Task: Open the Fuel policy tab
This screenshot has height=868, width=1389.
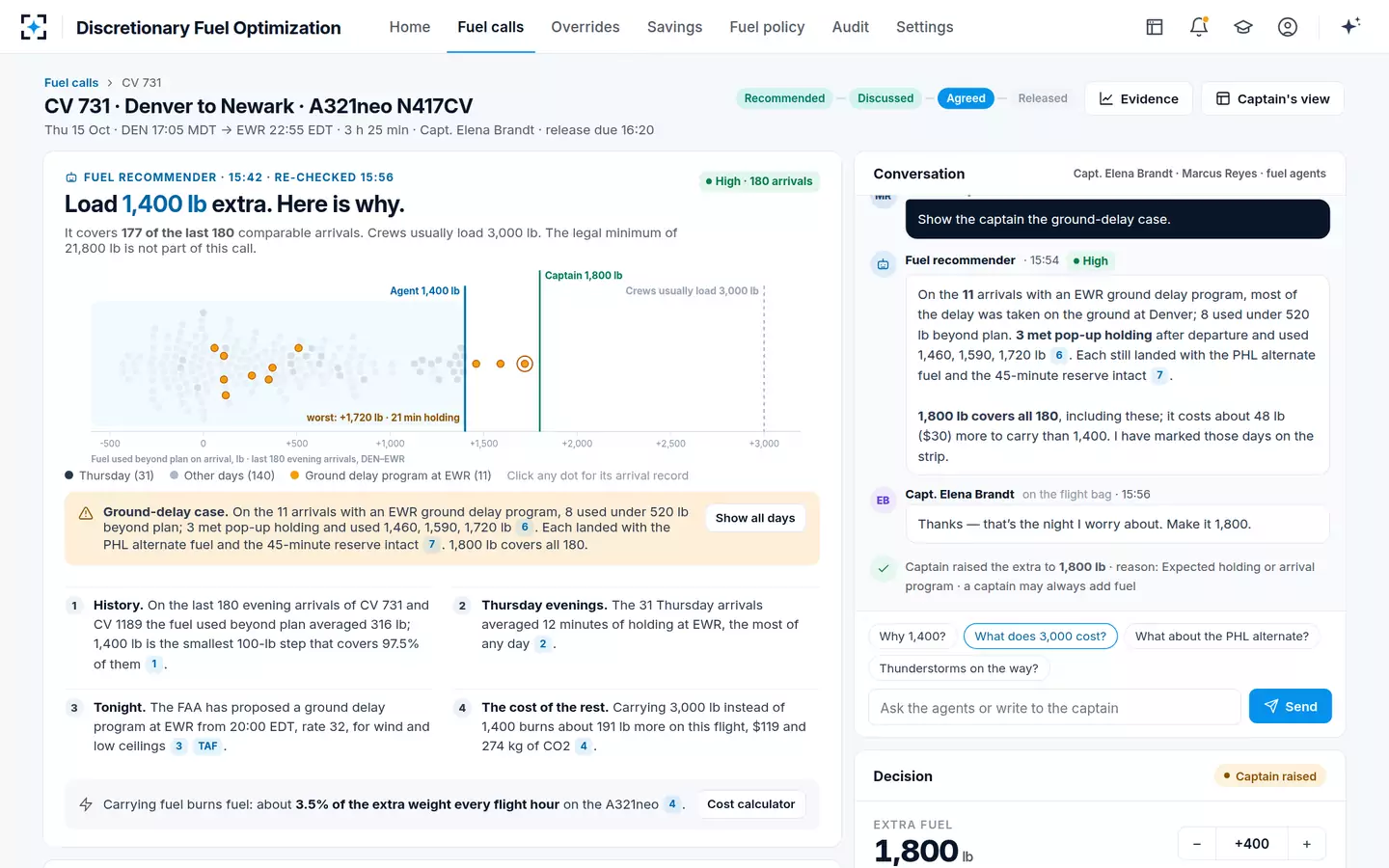Action: tap(768, 27)
